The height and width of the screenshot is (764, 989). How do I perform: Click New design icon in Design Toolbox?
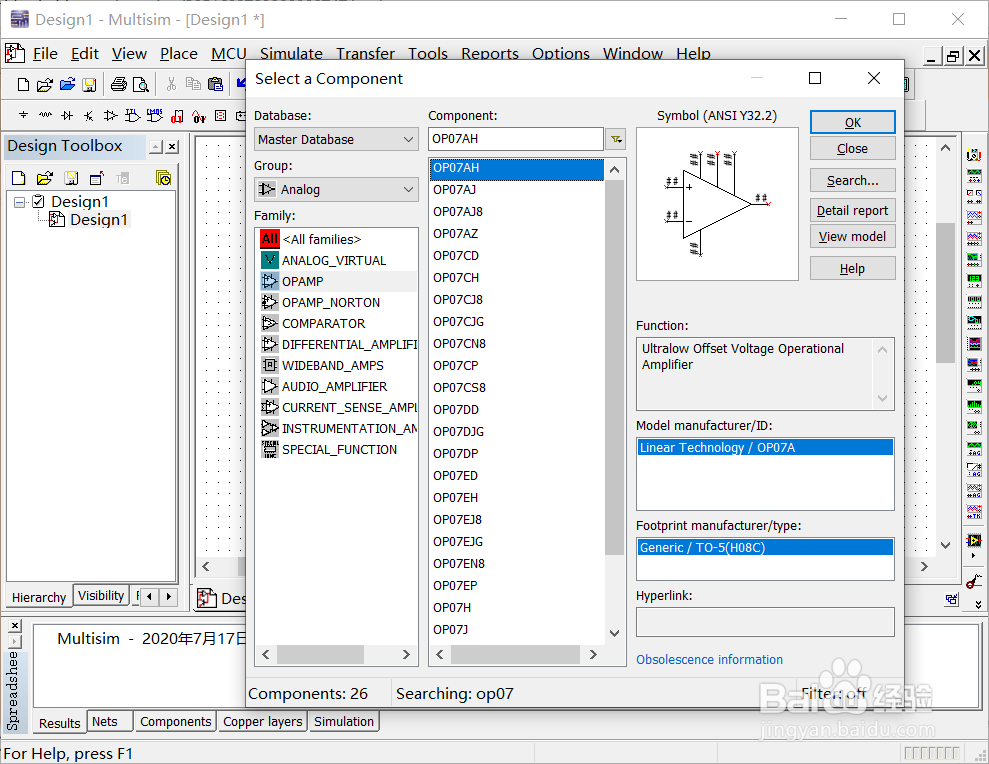19,179
